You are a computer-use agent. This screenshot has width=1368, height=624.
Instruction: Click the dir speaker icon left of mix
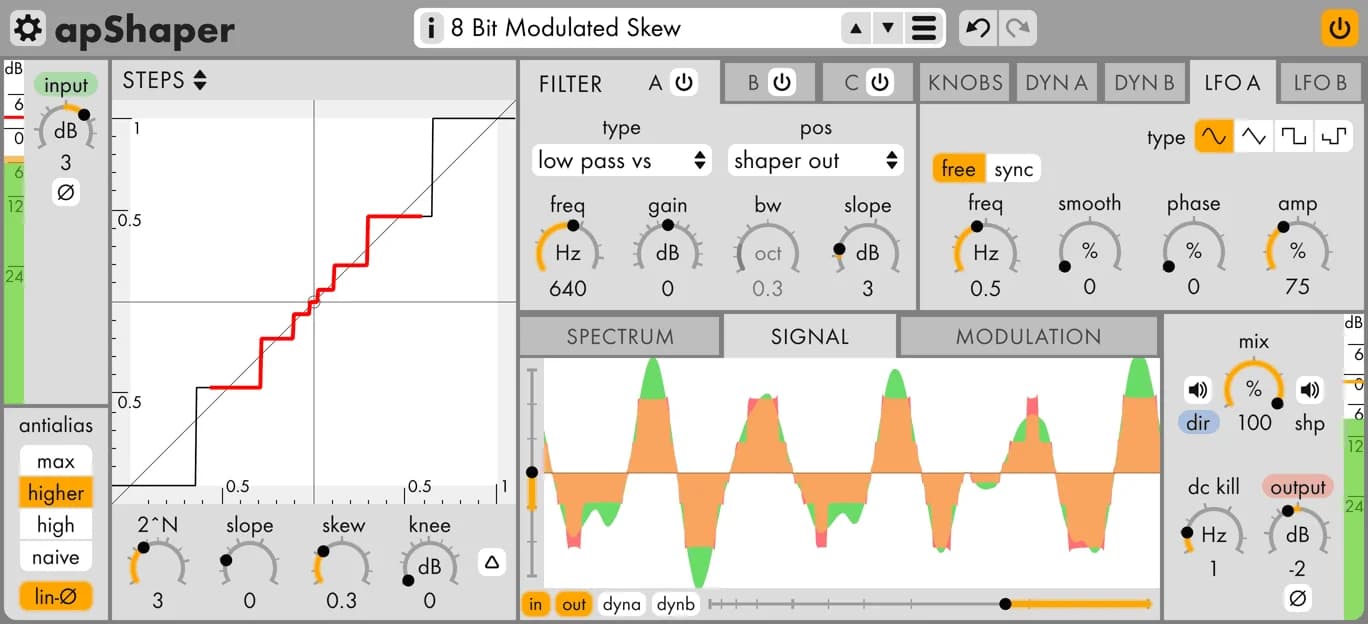click(x=1197, y=389)
